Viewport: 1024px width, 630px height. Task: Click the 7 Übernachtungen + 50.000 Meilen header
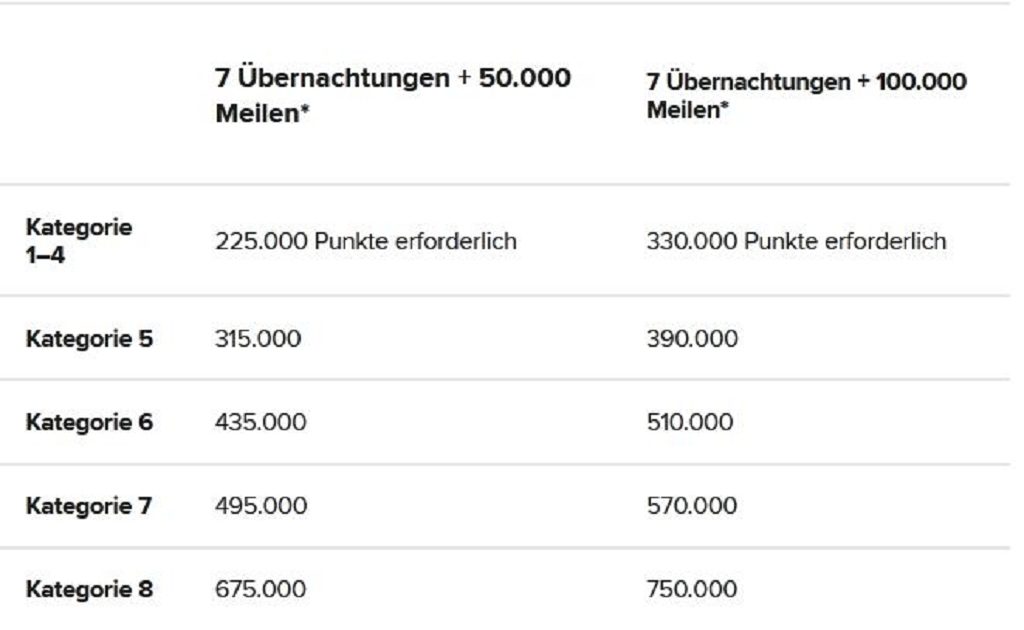392,95
